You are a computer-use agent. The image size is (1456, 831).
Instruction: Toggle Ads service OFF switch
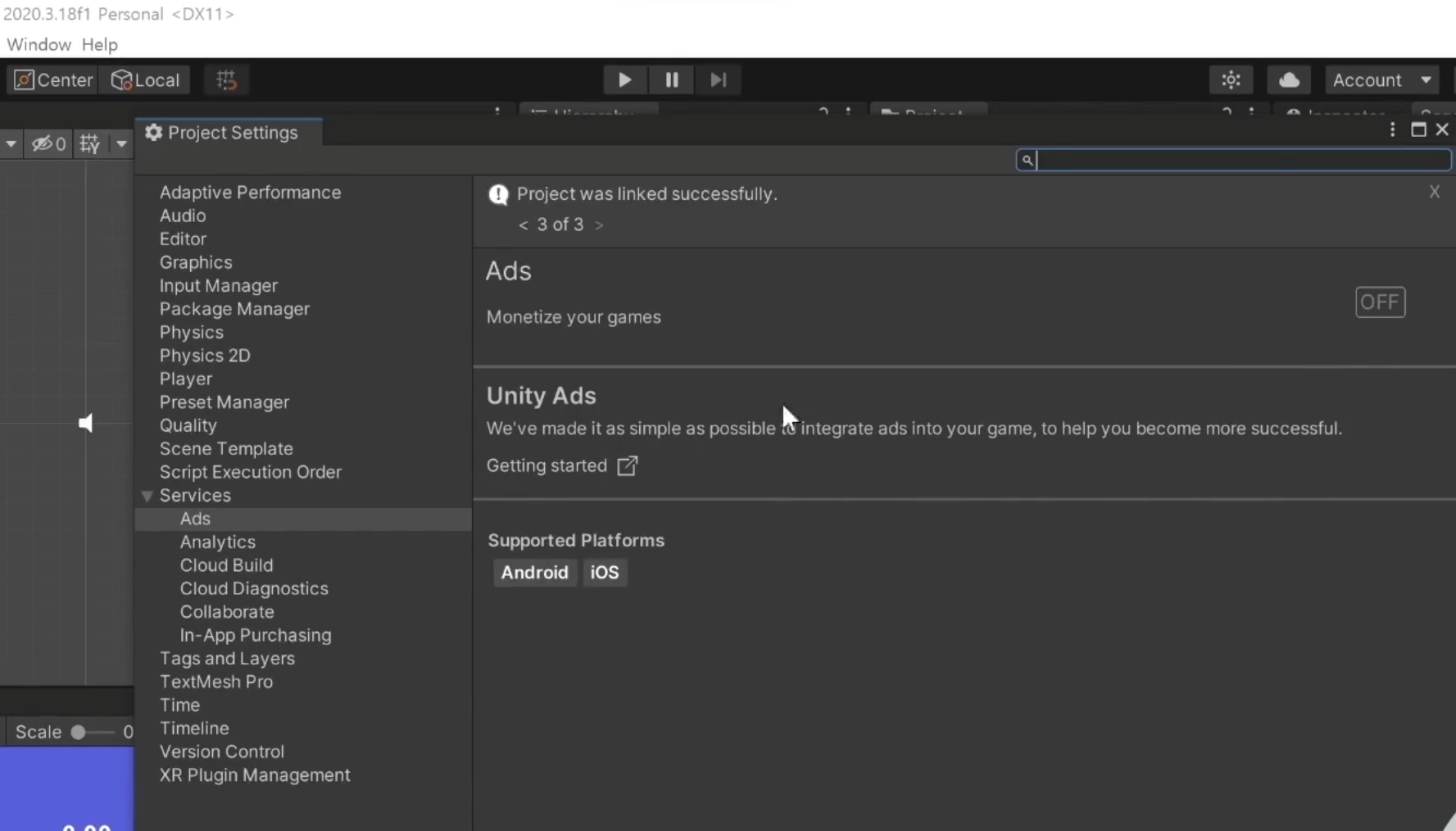pyautogui.click(x=1380, y=302)
